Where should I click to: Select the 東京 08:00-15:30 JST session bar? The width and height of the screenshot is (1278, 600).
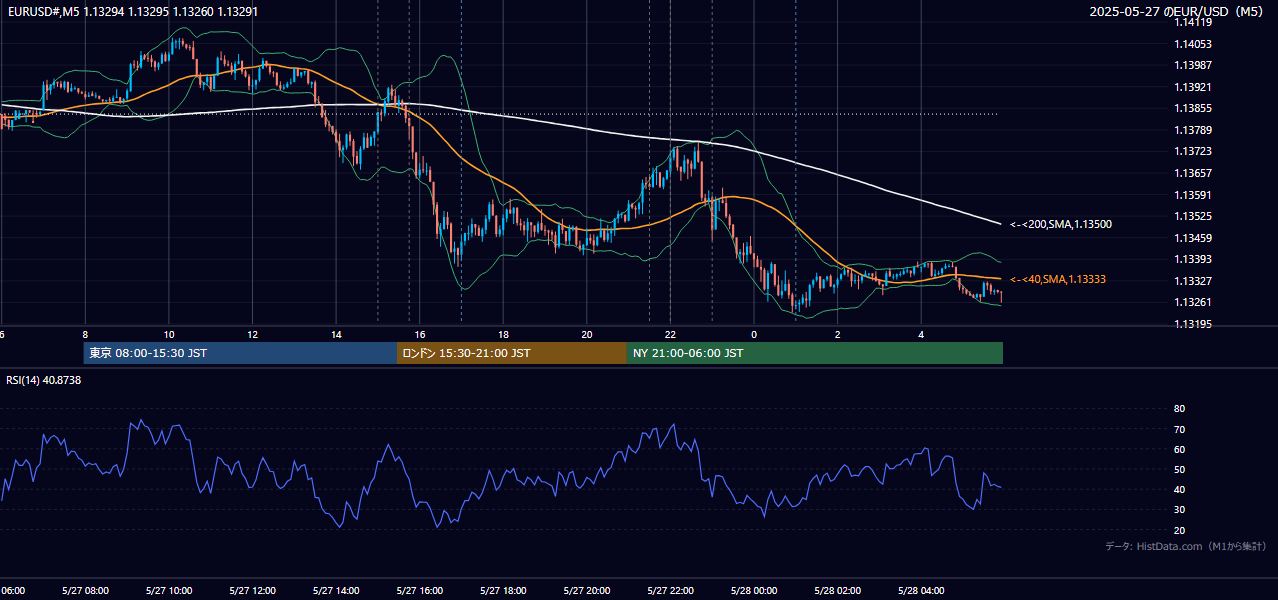pyautogui.click(x=240, y=353)
